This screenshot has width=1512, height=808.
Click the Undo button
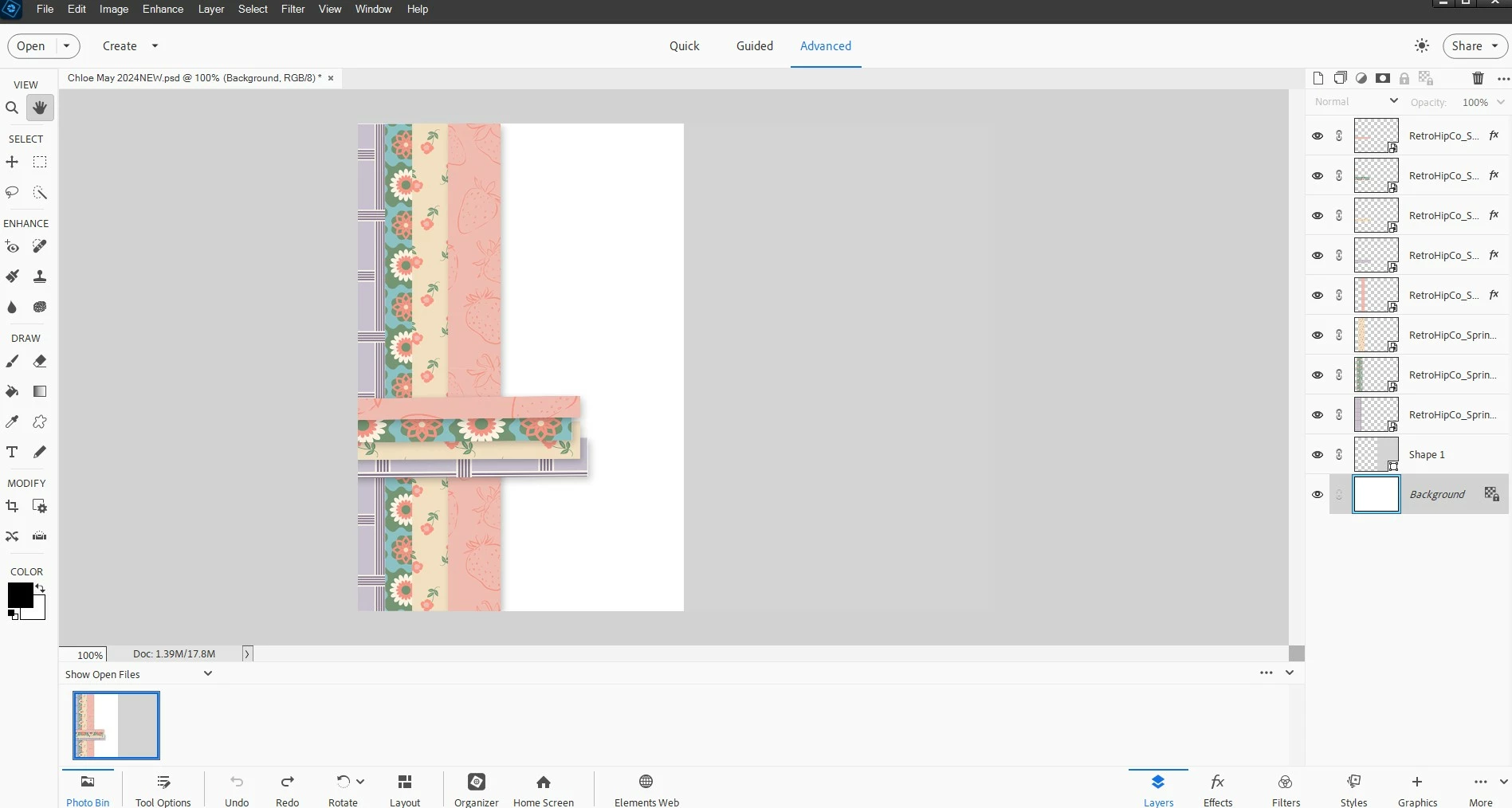point(237,790)
